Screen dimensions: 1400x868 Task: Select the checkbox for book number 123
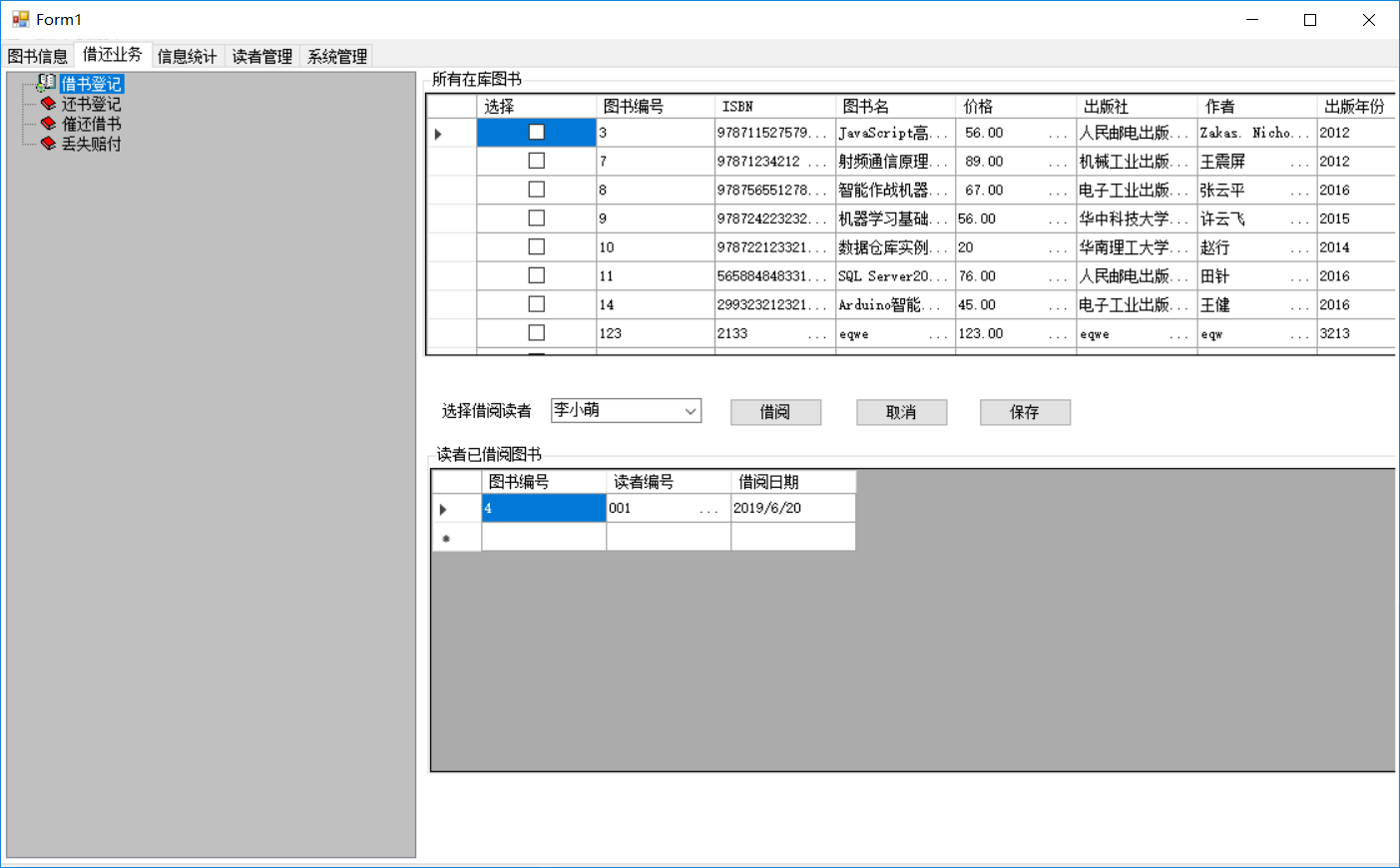[536, 332]
